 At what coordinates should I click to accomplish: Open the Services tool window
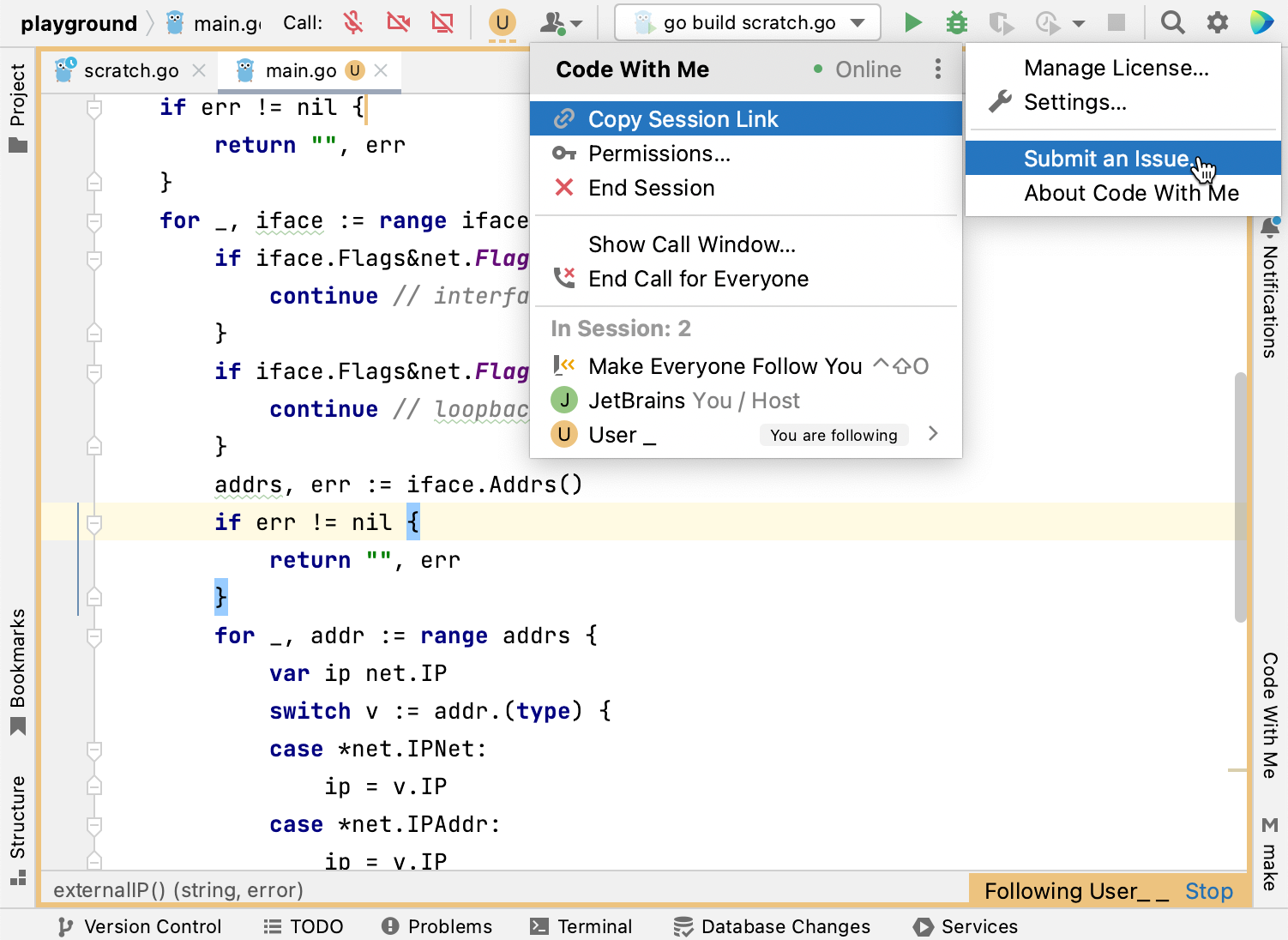click(966, 926)
